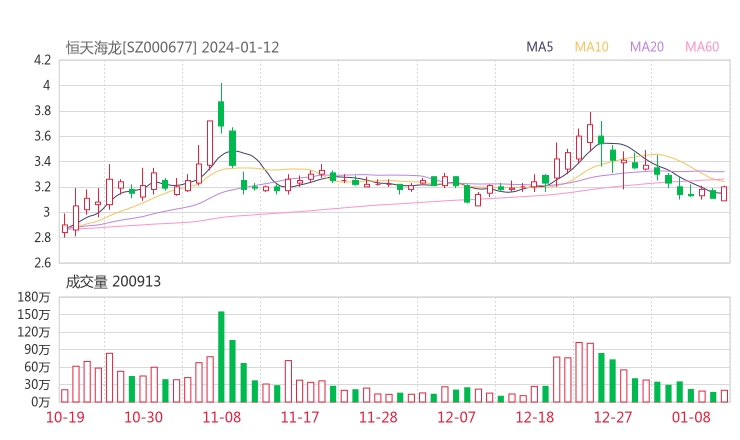Viewport: 740px width, 440px height.
Task: Click the 10-30 date axis label
Action: coord(143,417)
